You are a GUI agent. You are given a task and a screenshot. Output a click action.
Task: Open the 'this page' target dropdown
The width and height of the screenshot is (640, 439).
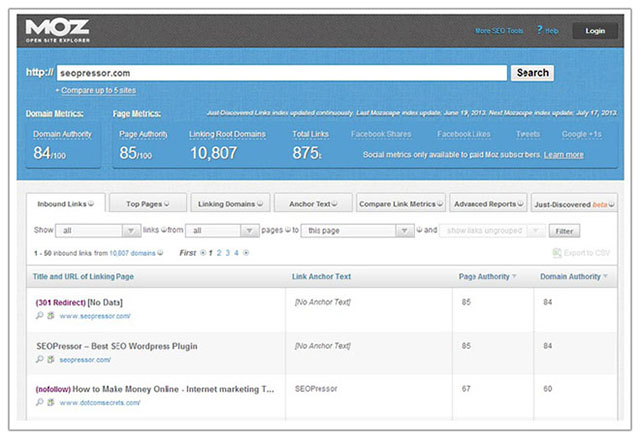tap(357, 231)
